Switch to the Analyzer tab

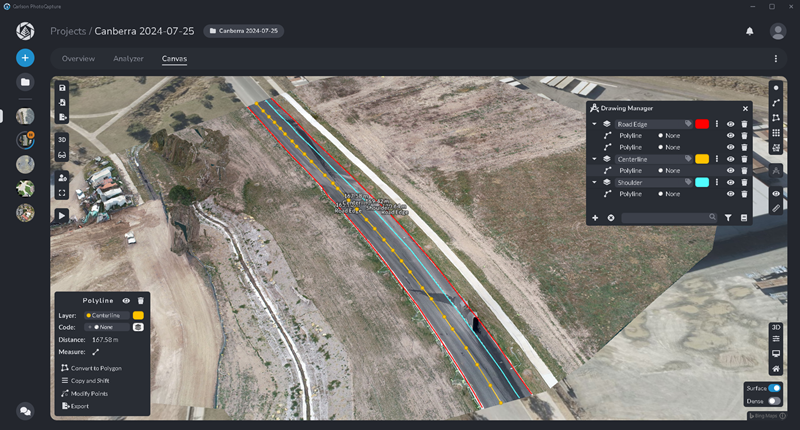coord(128,59)
